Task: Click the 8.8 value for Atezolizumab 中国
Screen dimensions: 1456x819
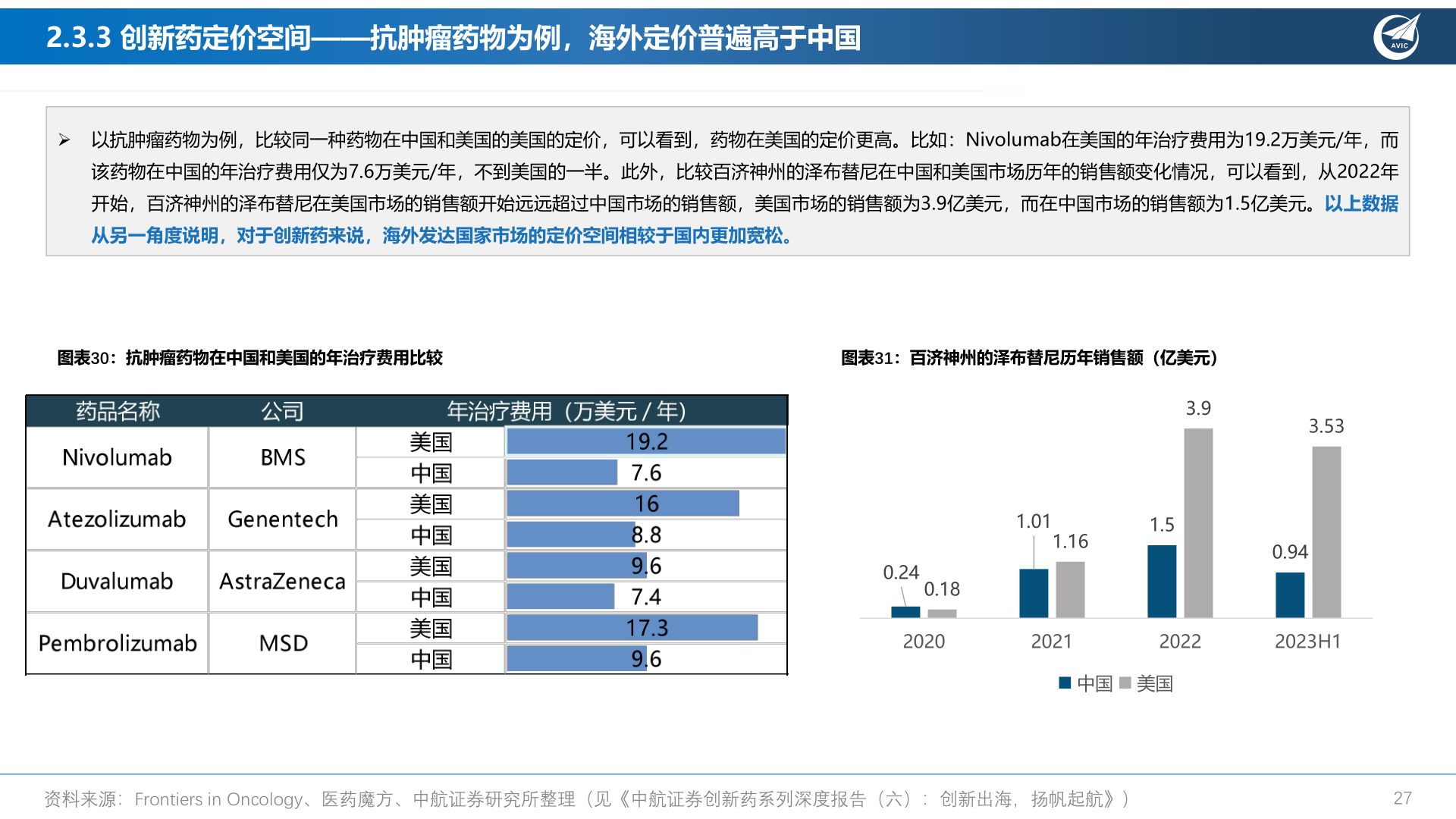Action: pos(646,535)
